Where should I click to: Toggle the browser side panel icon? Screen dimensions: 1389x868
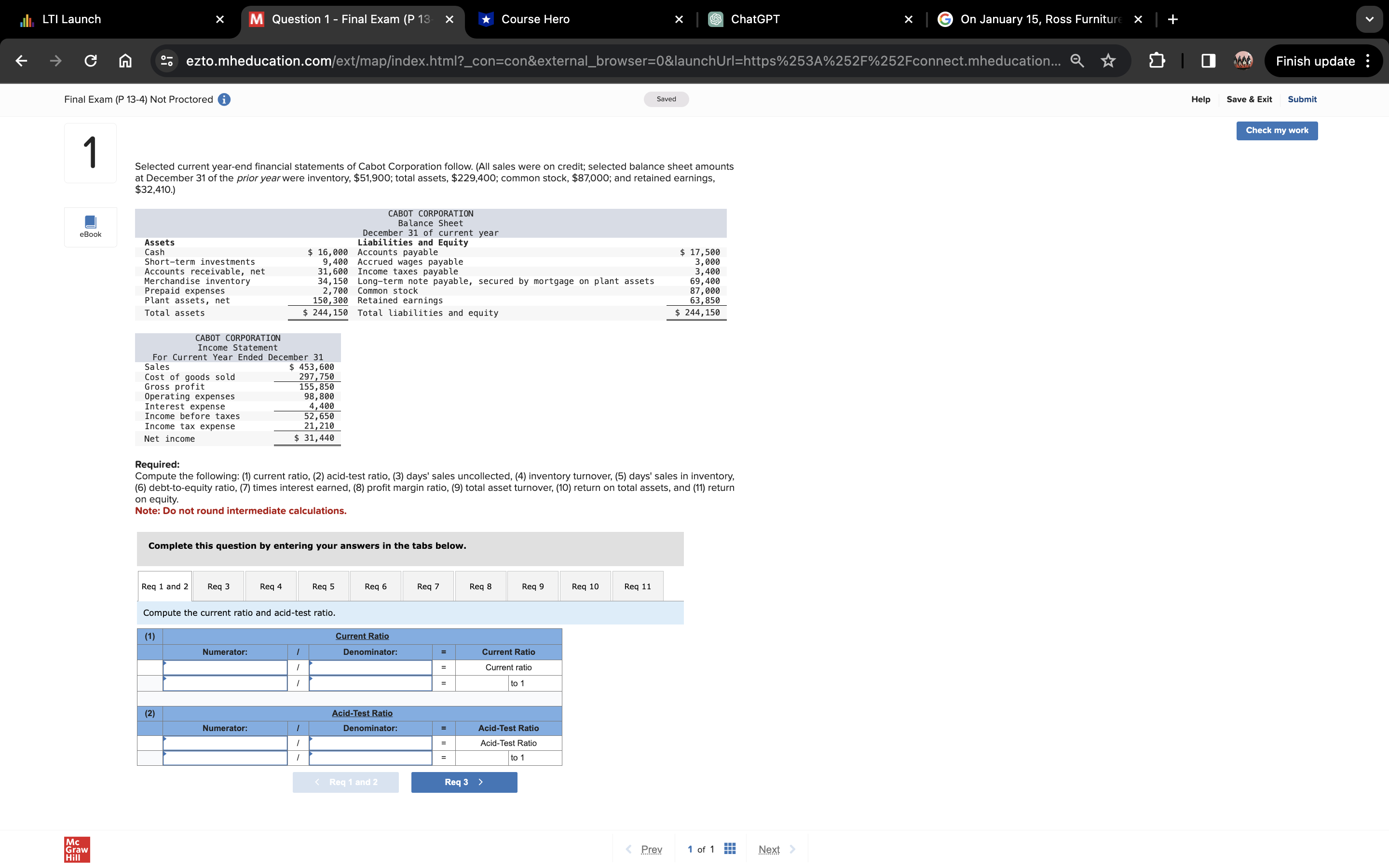[x=1208, y=61]
